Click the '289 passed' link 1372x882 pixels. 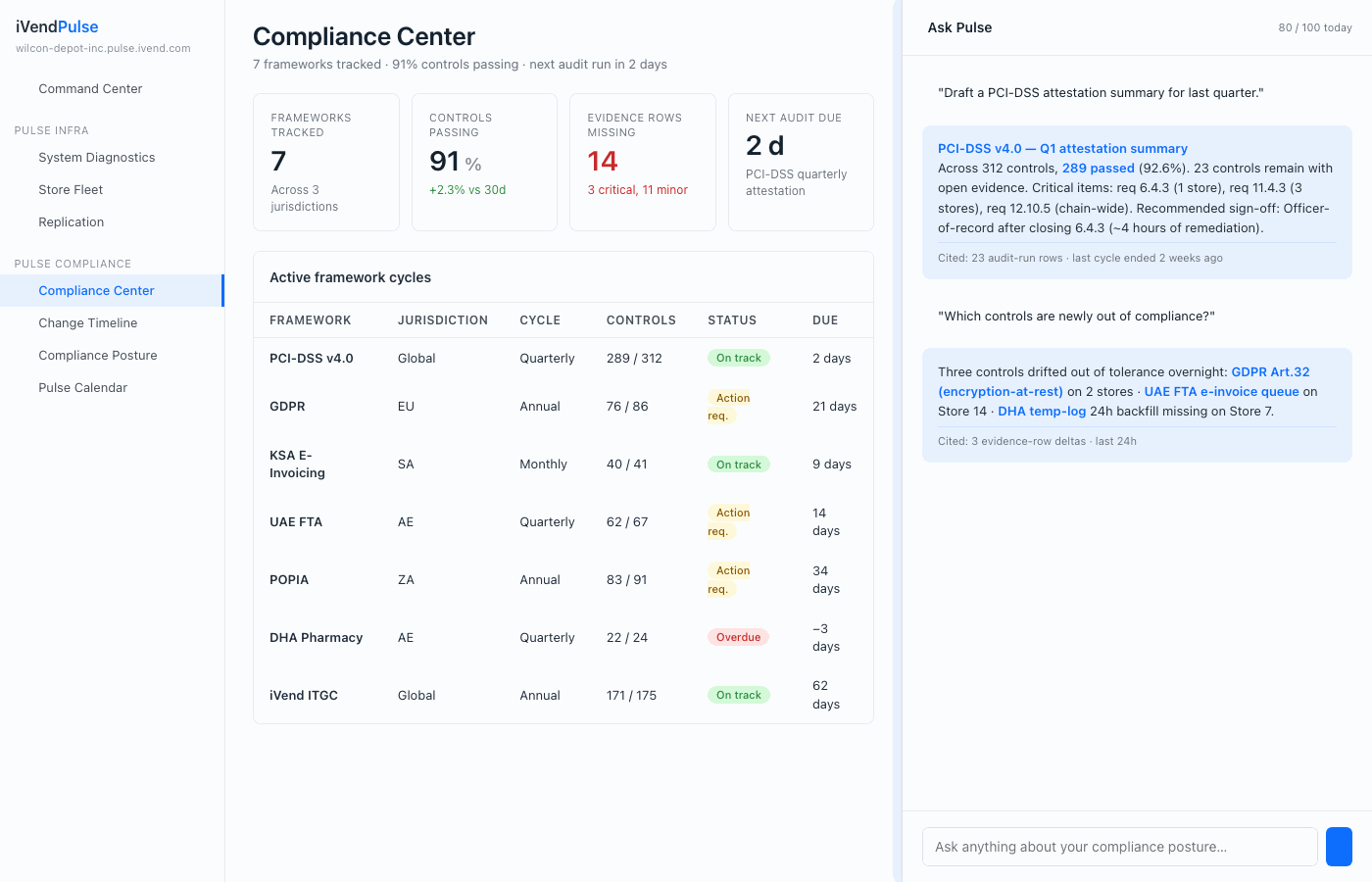point(1098,168)
